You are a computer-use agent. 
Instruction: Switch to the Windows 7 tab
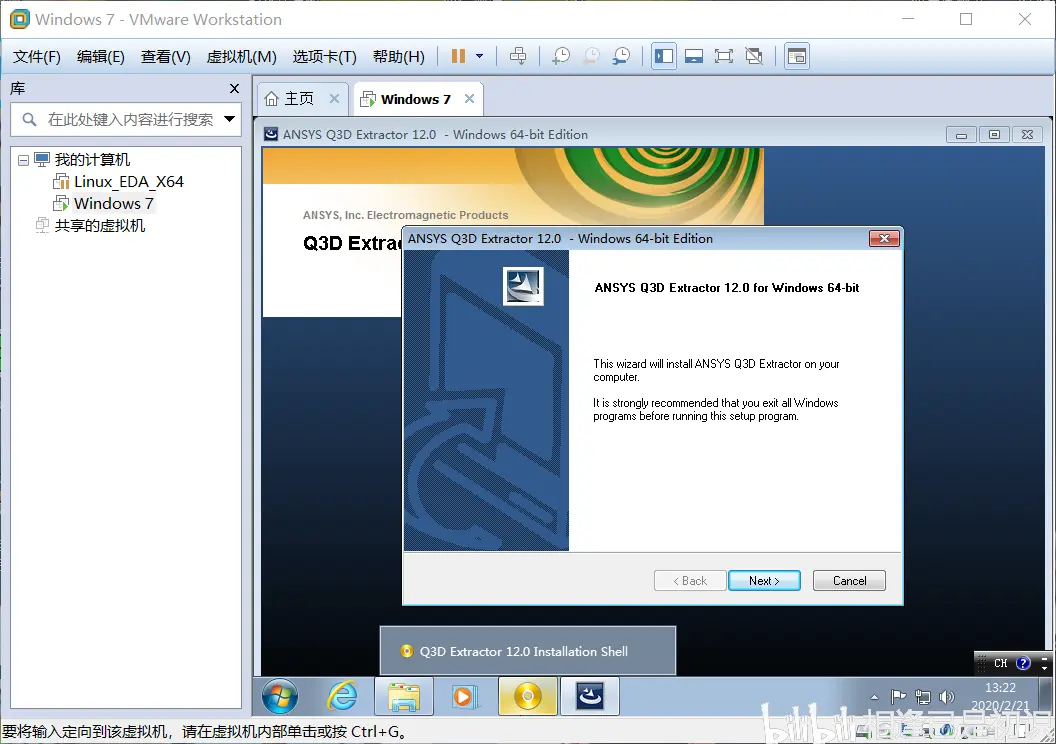tap(416, 99)
